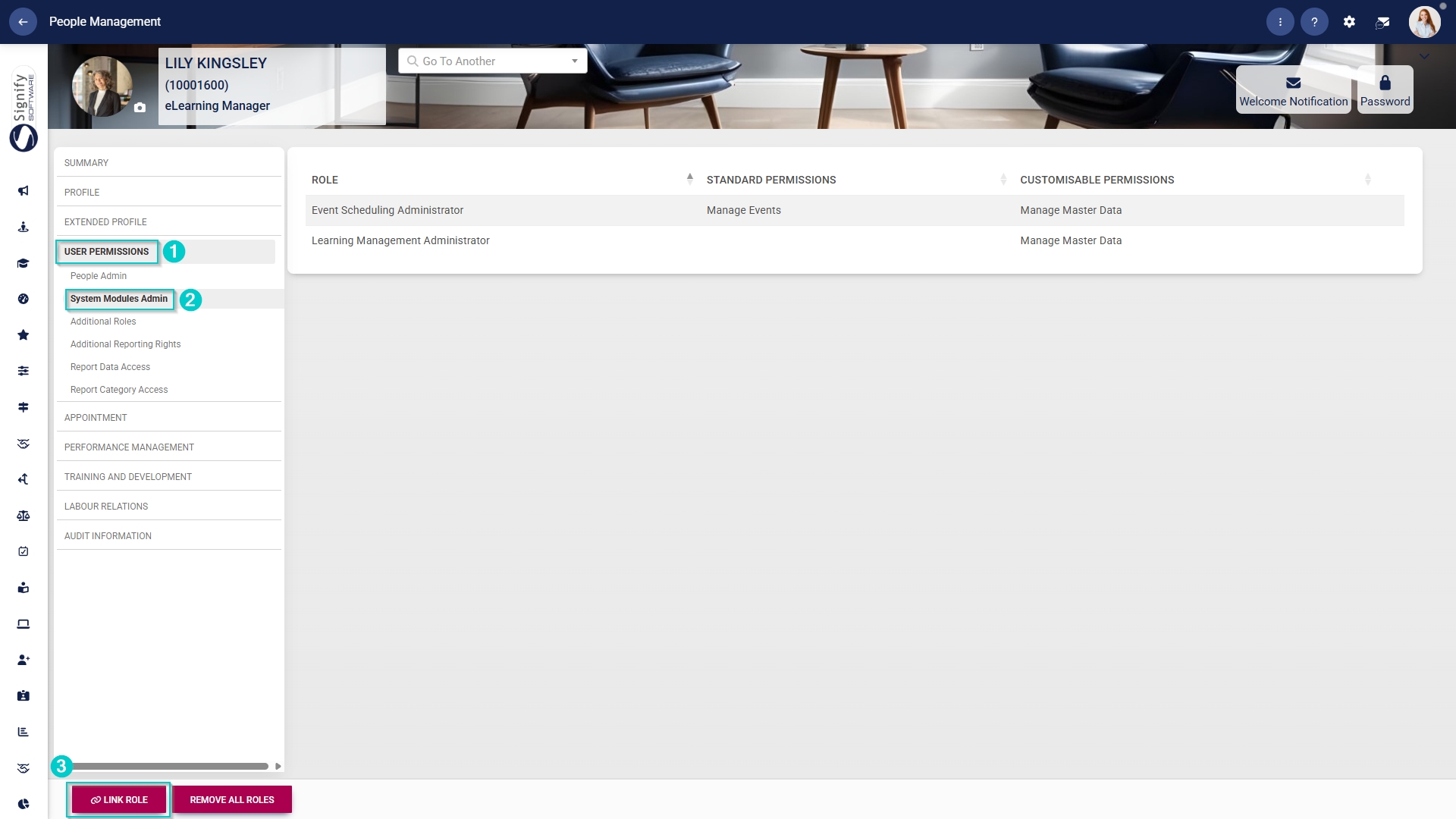Open the settings gear icon

point(1349,22)
